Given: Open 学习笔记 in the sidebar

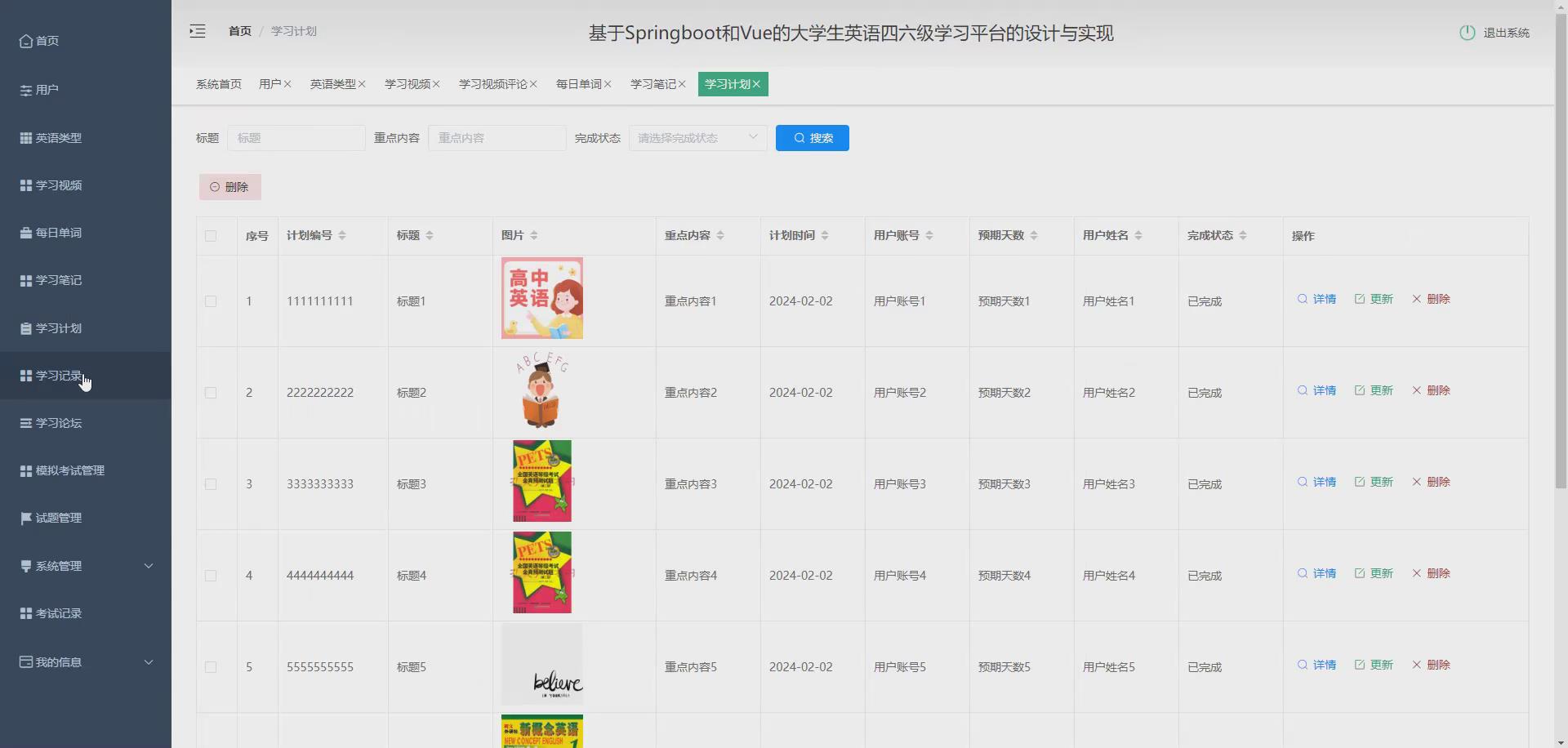Looking at the screenshot, I should (x=86, y=280).
